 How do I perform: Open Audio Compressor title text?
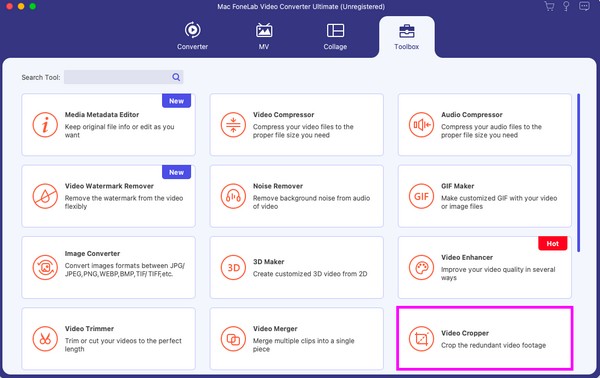point(472,114)
